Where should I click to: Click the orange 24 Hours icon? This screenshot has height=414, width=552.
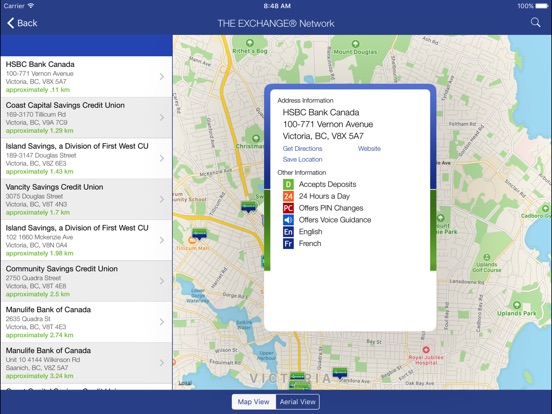click(288, 196)
